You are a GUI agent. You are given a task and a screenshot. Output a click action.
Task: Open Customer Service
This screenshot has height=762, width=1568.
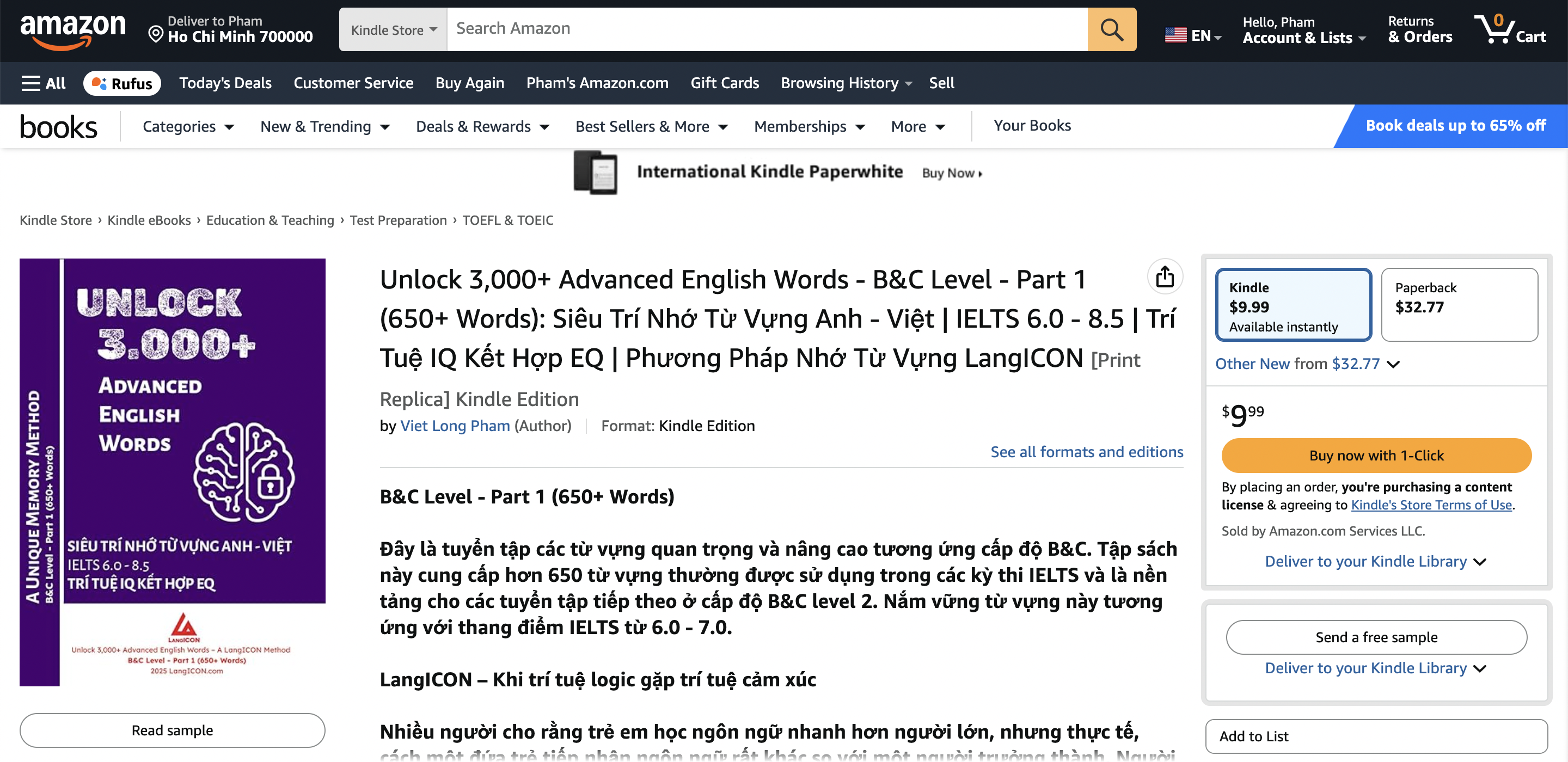point(353,83)
